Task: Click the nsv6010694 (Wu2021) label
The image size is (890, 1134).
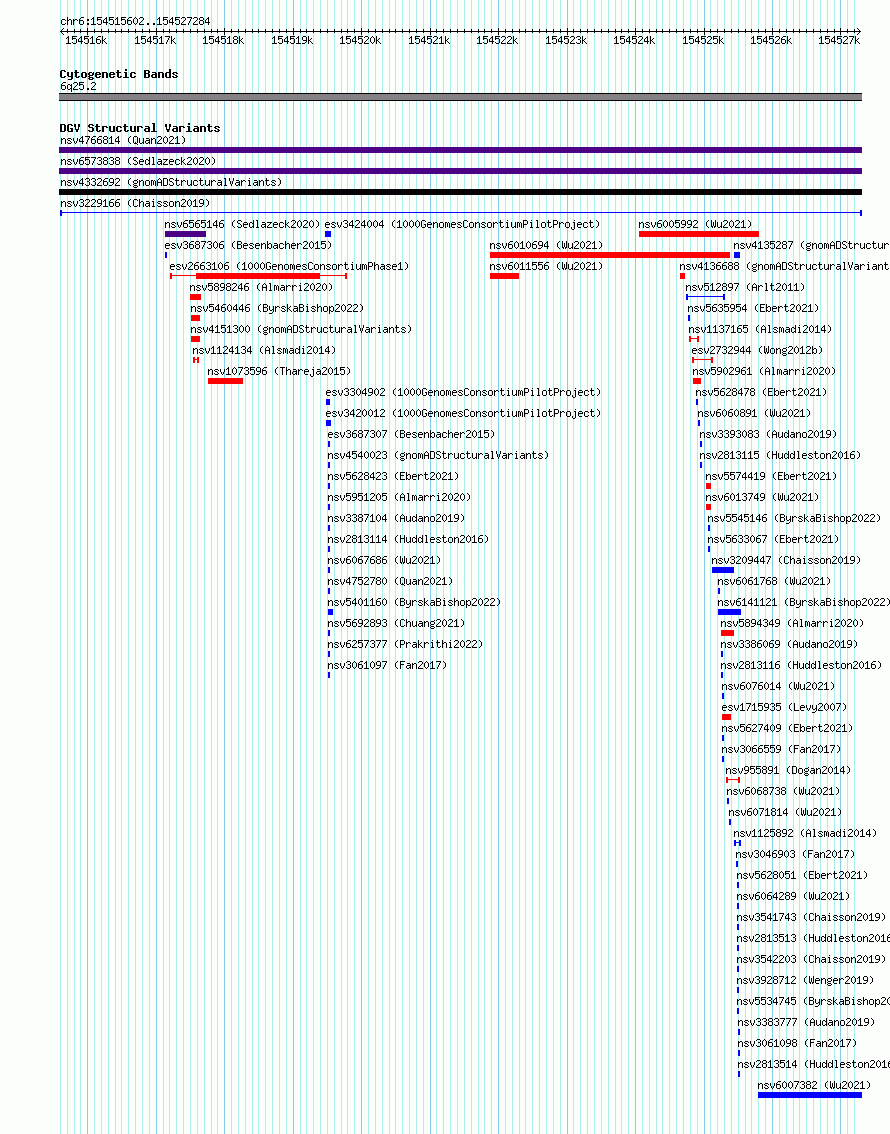Action: click(546, 245)
